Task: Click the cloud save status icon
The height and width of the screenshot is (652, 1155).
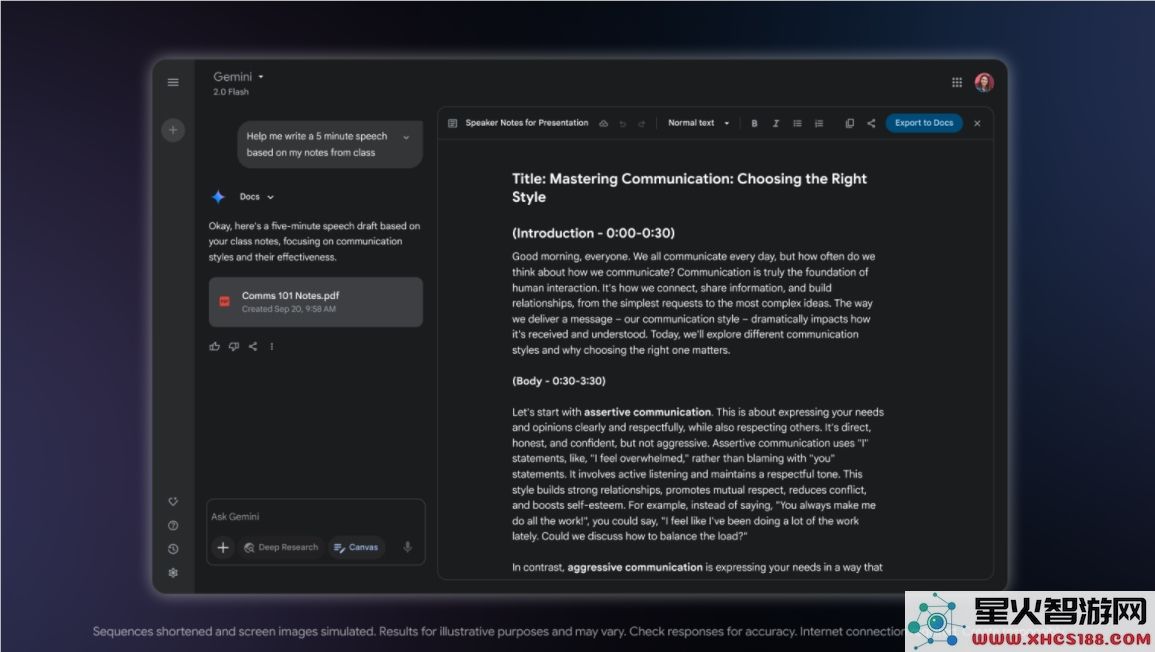Action: click(x=603, y=123)
